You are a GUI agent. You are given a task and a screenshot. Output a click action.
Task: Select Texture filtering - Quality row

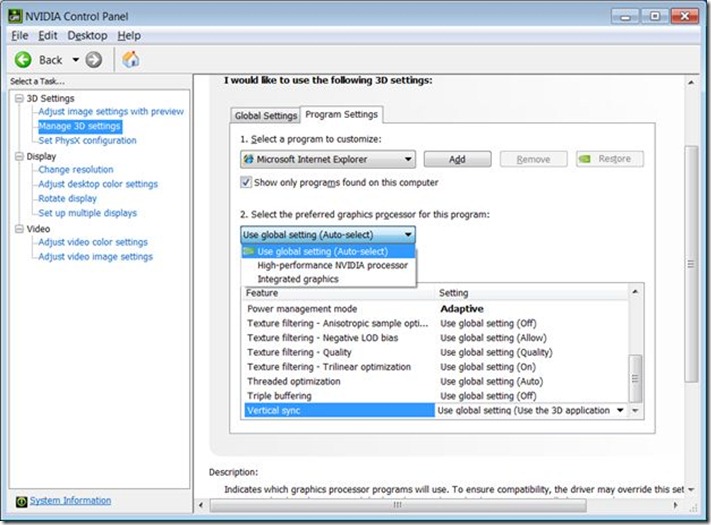click(x=435, y=352)
